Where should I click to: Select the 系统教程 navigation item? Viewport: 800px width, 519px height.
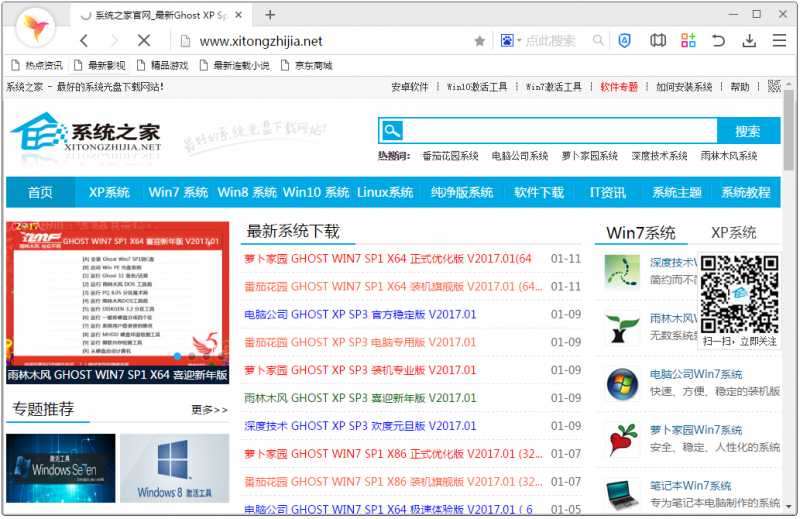(745, 192)
